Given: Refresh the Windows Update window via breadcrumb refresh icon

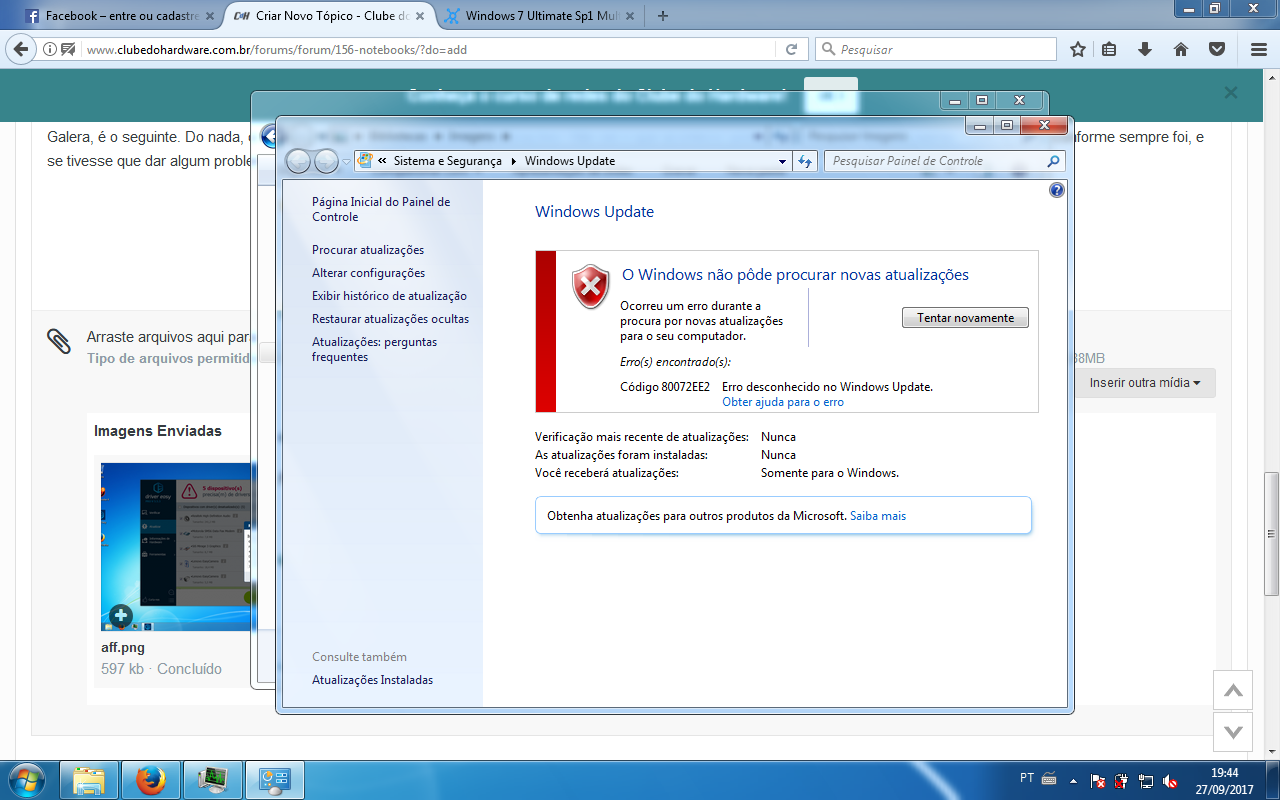Looking at the screenshot, I should (806, 161).
